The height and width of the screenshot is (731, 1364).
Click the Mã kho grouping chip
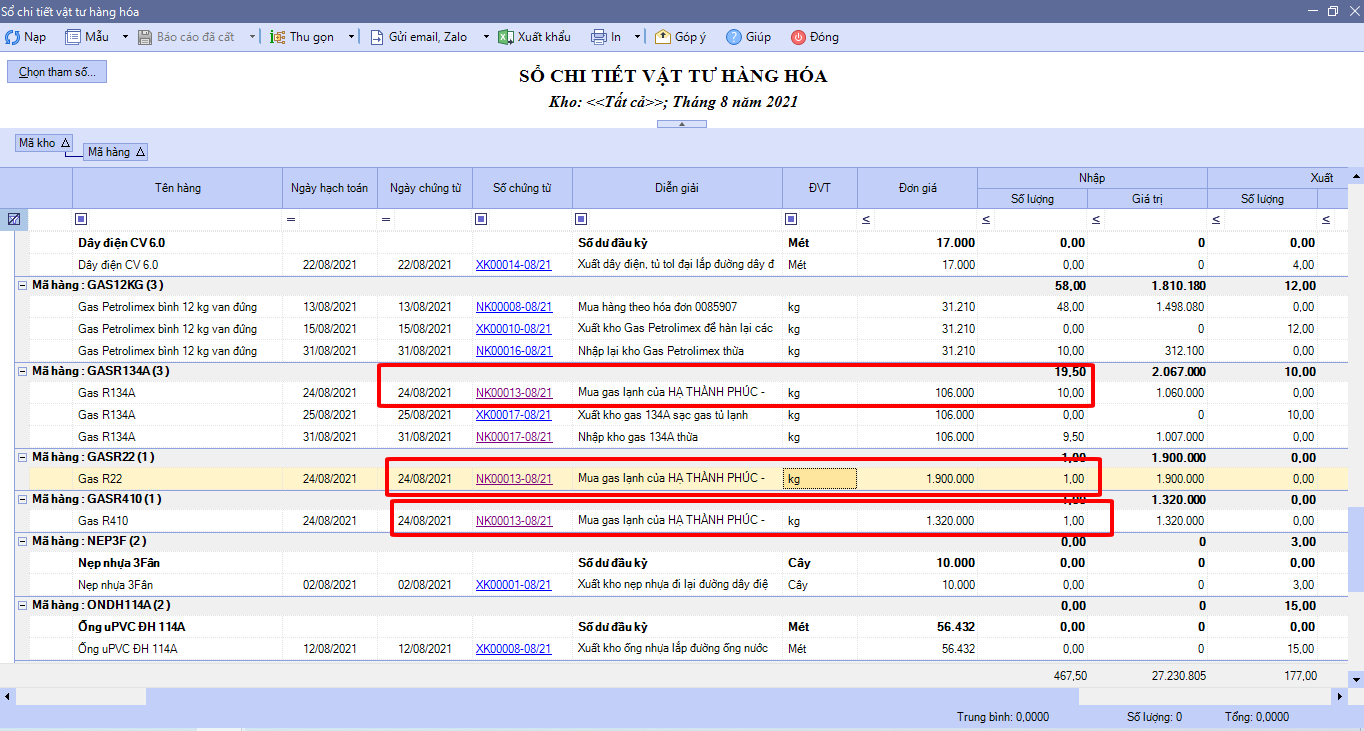44,143
